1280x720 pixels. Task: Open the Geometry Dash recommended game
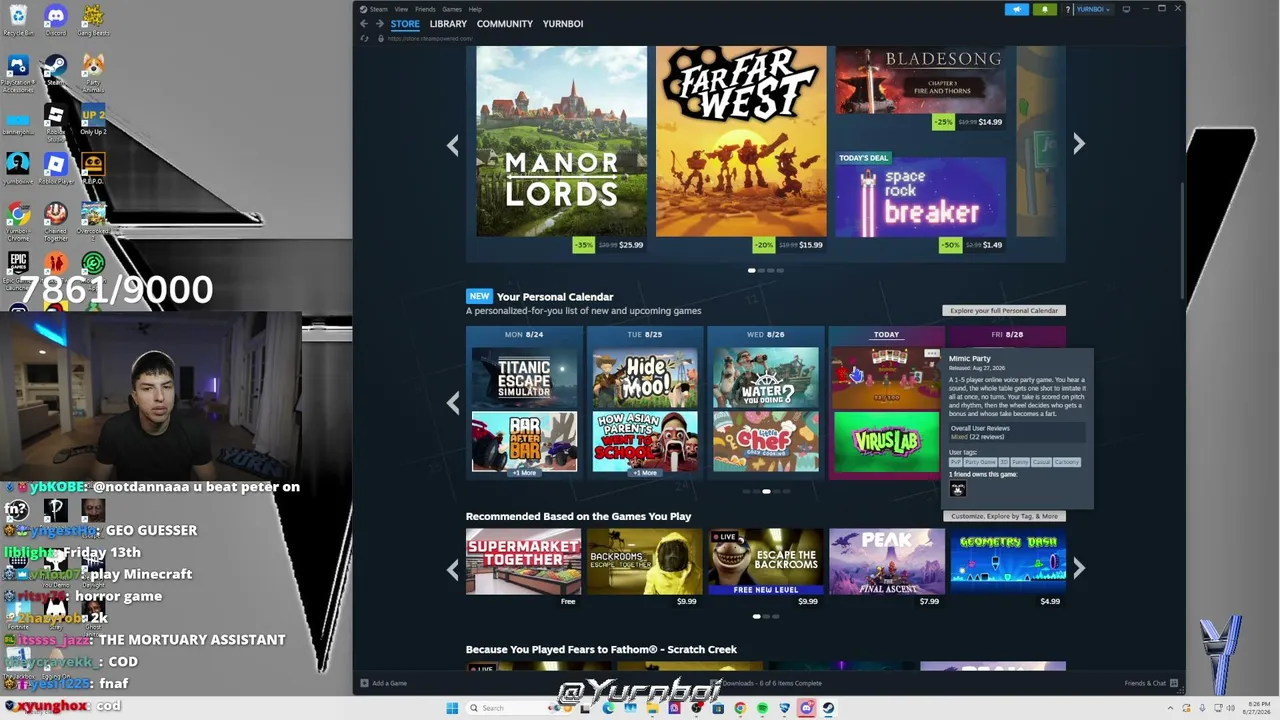[x=1008, y=561]
